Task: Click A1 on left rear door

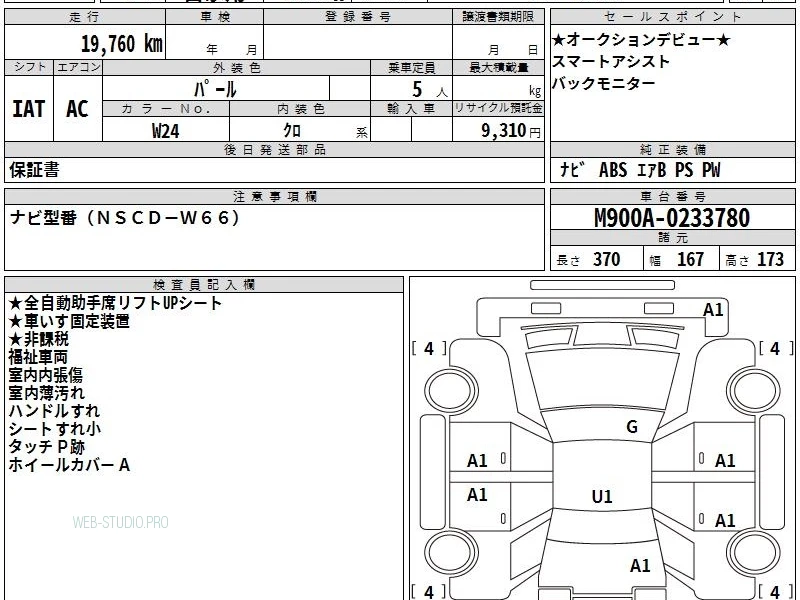Action: point(478,494)
